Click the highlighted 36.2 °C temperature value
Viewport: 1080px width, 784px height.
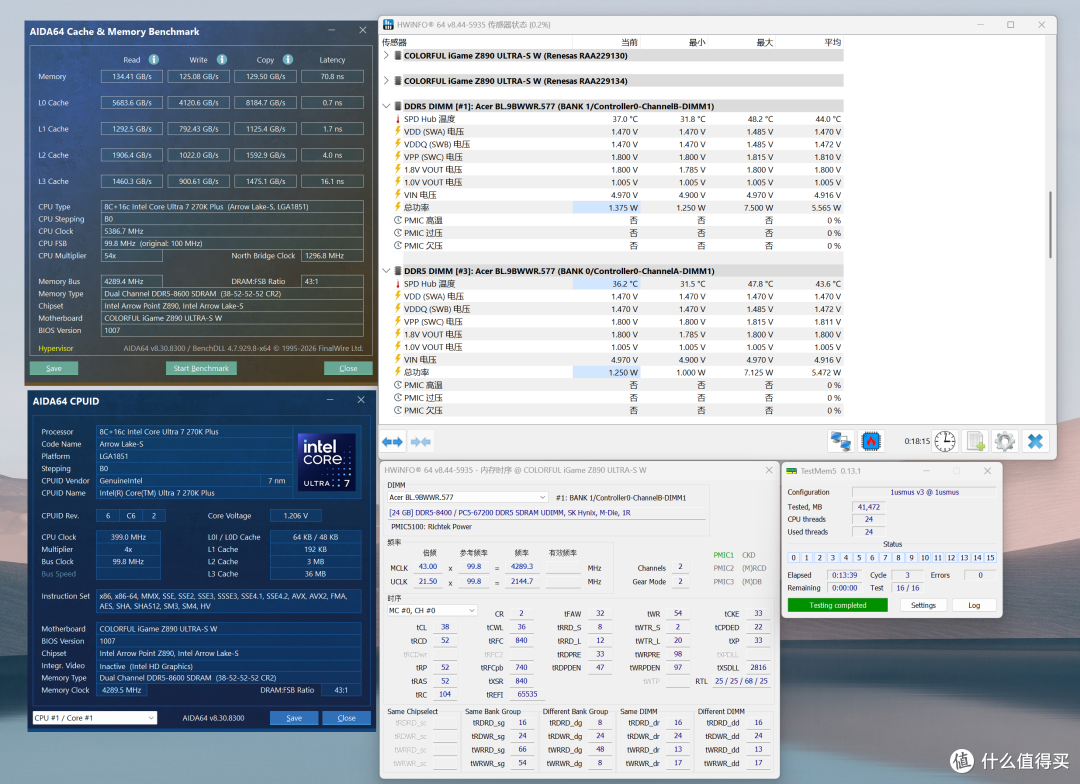point(606,284)
